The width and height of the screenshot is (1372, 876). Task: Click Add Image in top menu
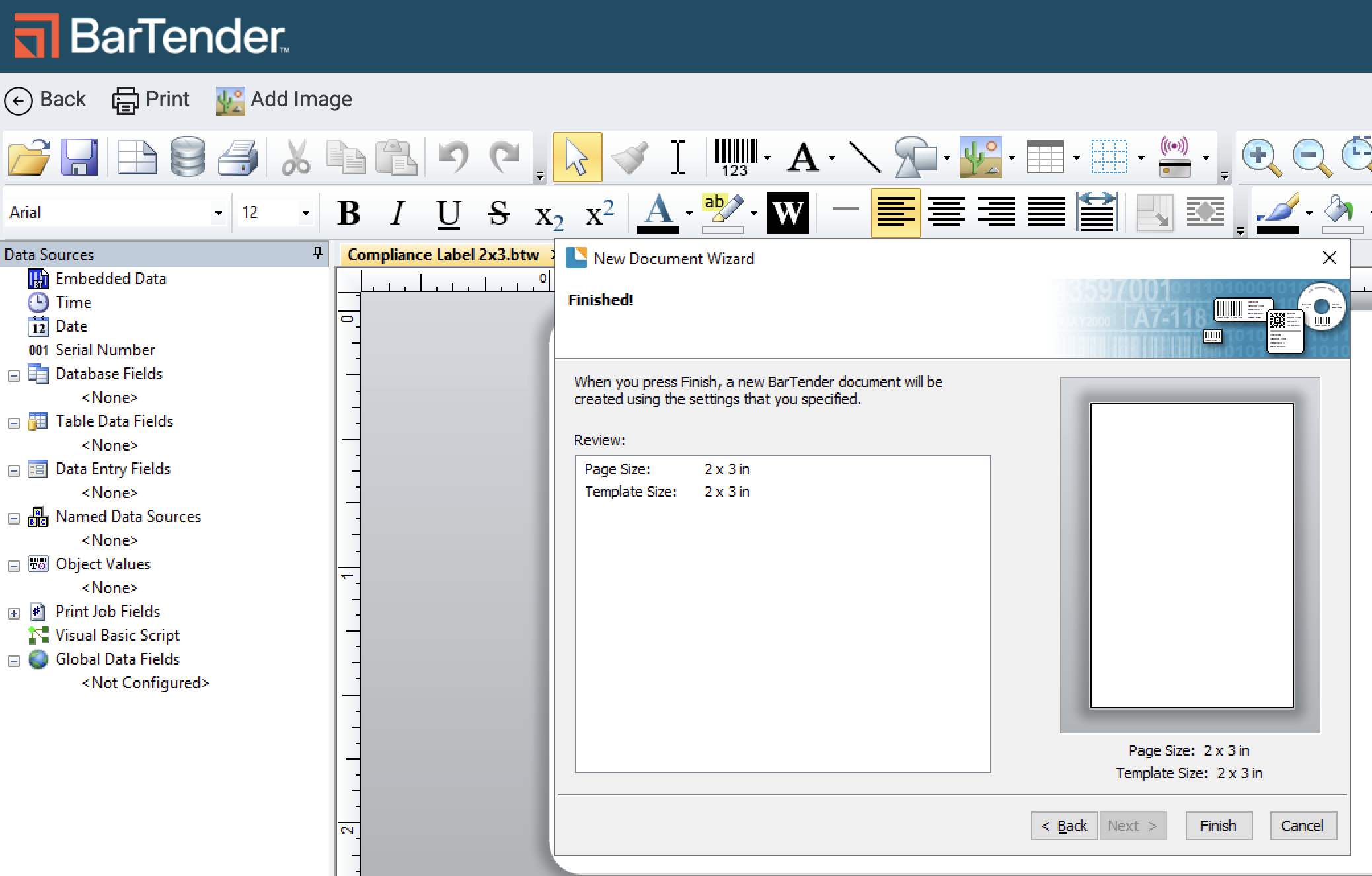click(x=284, y=100)
